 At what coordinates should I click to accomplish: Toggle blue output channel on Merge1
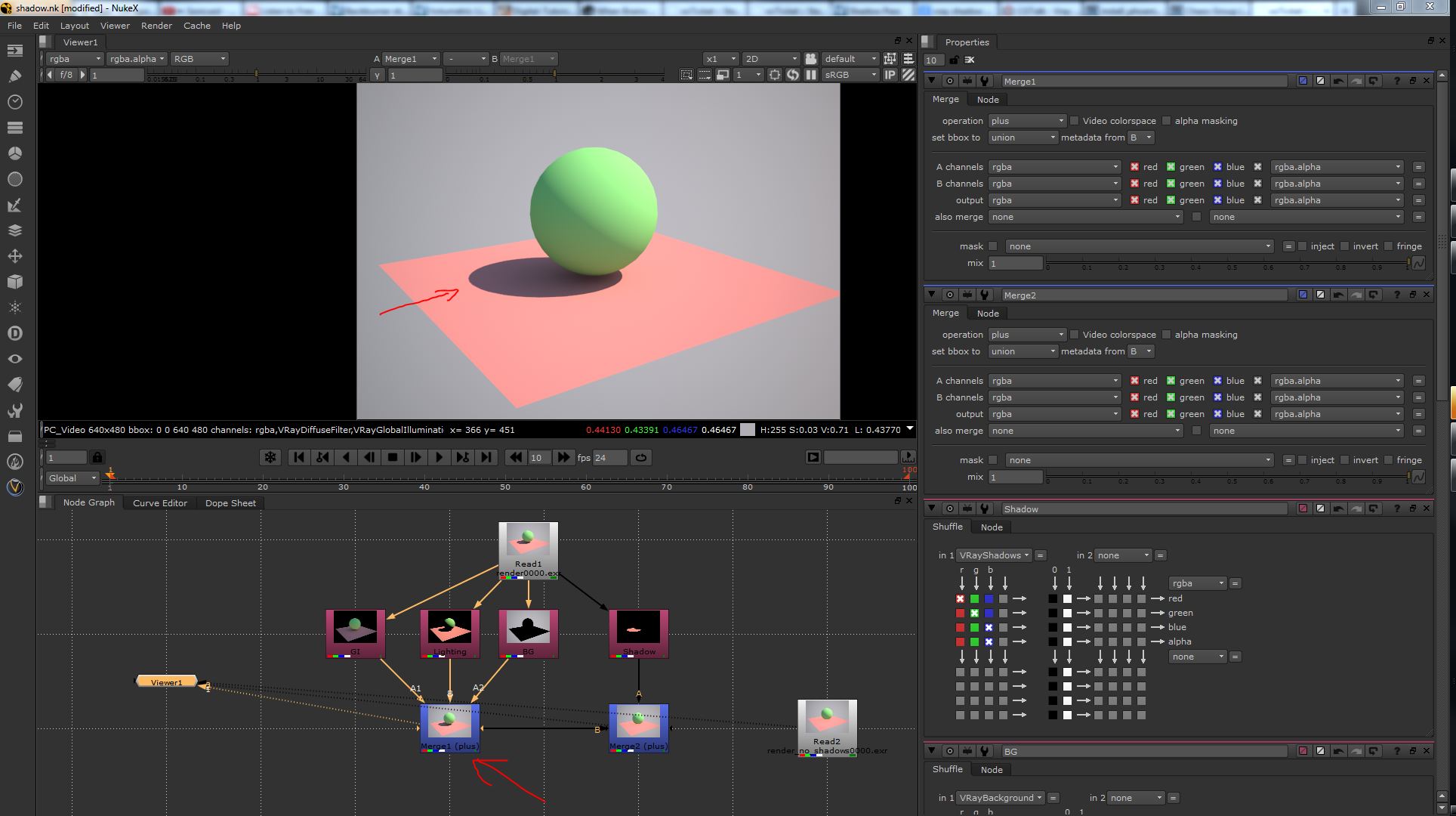1217,200
